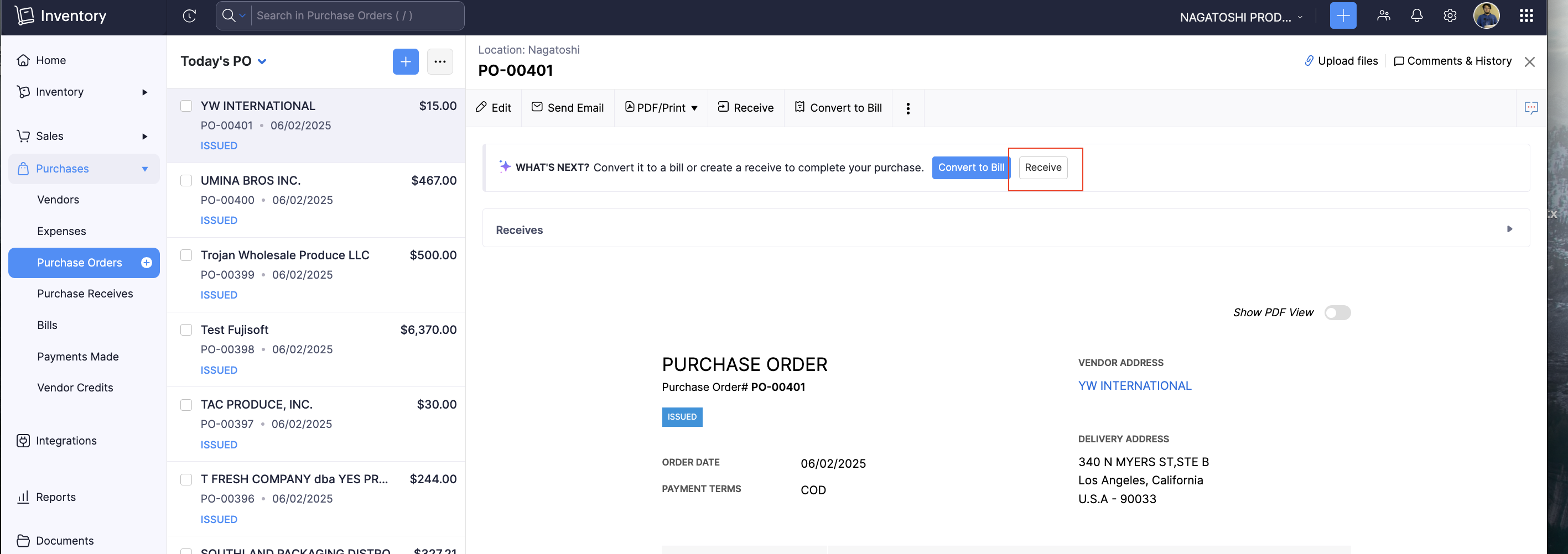Open settings gear icon
This screenshot has width=1568, height=554.
(1449, 16)
